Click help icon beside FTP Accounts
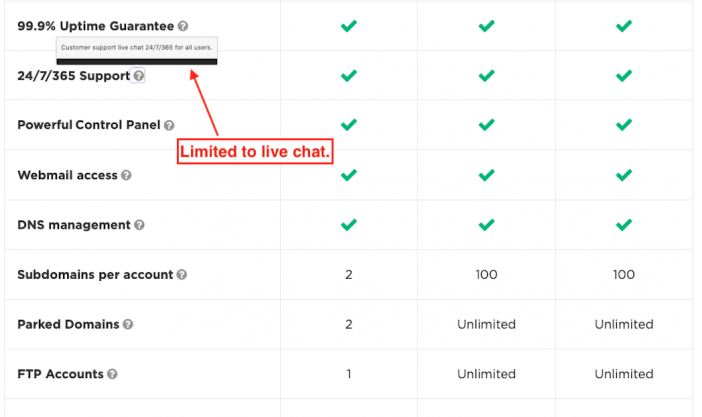Screen dimensions: 702x417 (x=112, y=374)
